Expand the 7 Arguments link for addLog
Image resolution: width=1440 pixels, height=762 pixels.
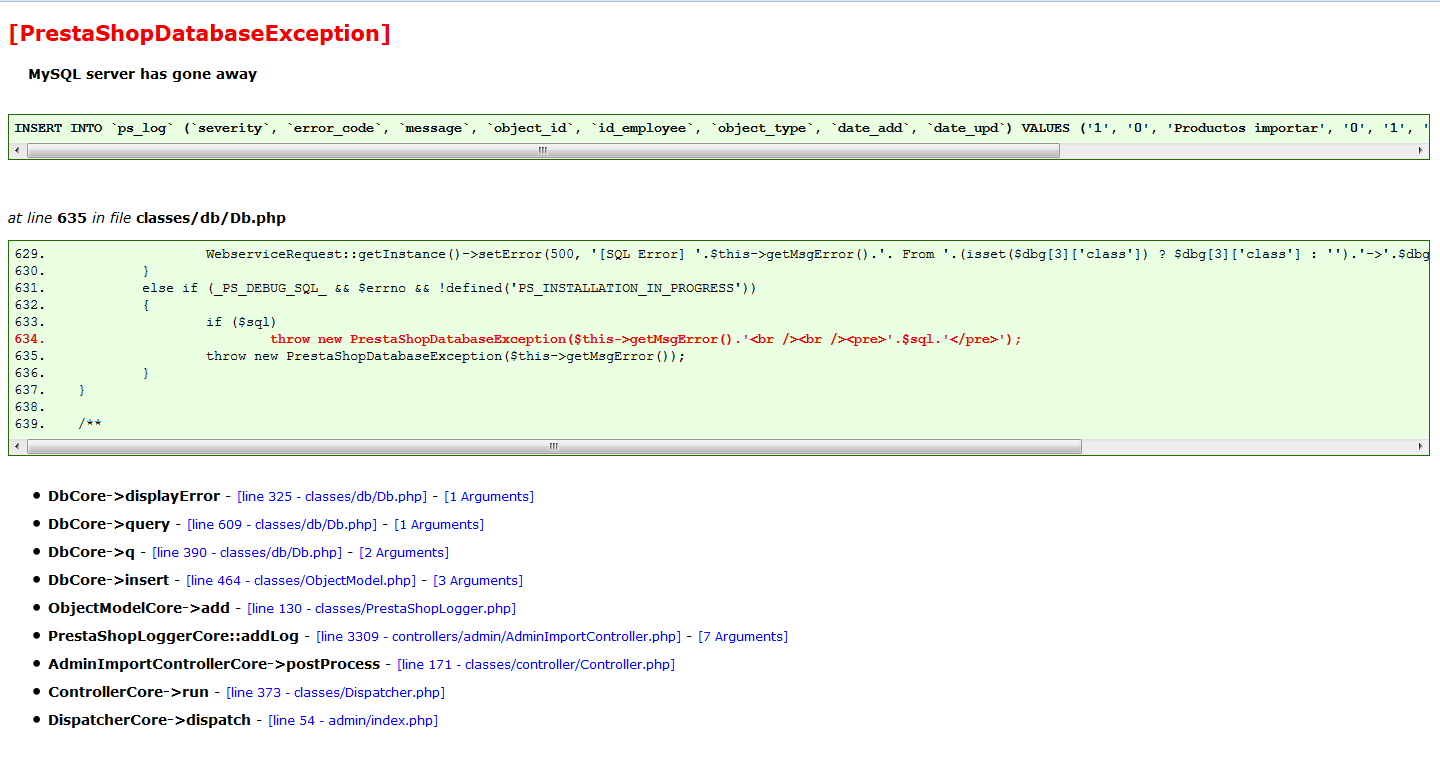[x=743, y=637]
